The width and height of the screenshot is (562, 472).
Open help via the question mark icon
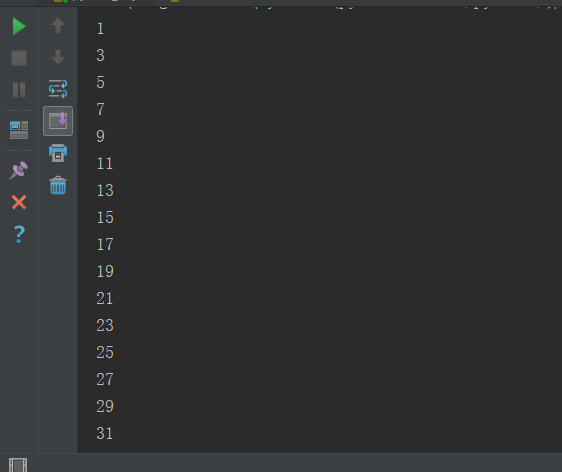19,234
